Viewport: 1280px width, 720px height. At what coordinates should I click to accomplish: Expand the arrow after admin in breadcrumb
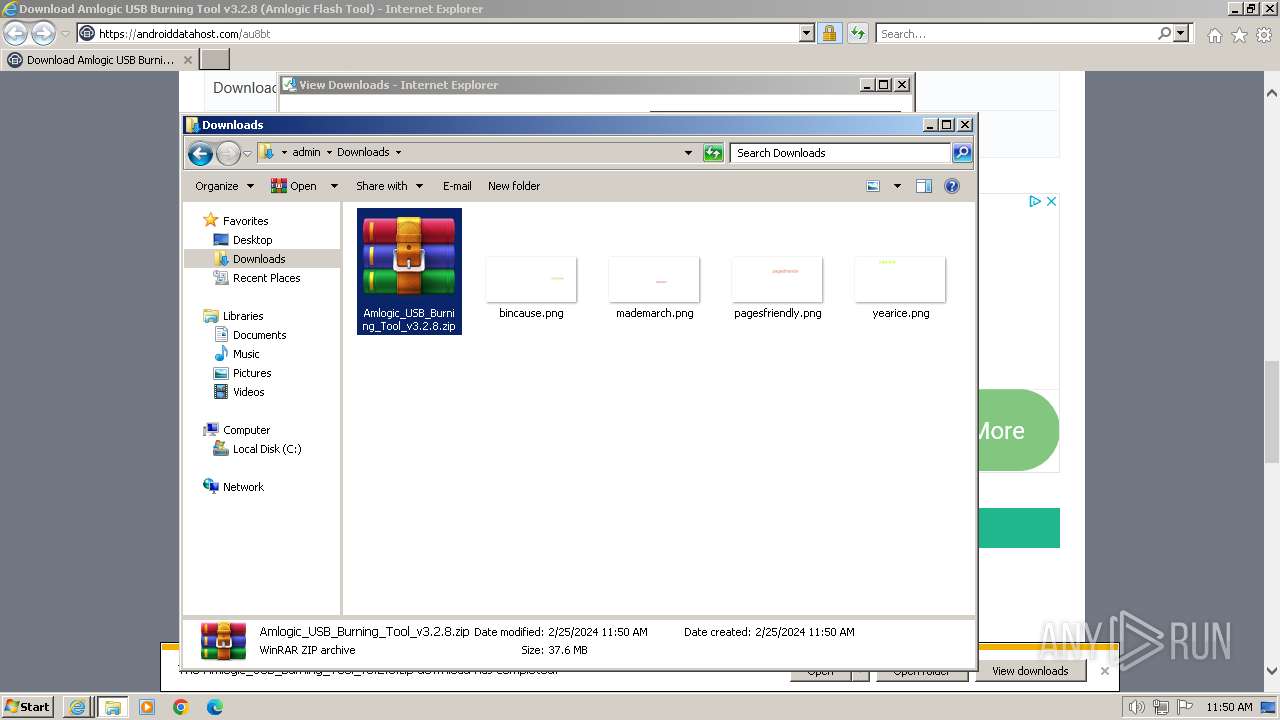point(327,152)
